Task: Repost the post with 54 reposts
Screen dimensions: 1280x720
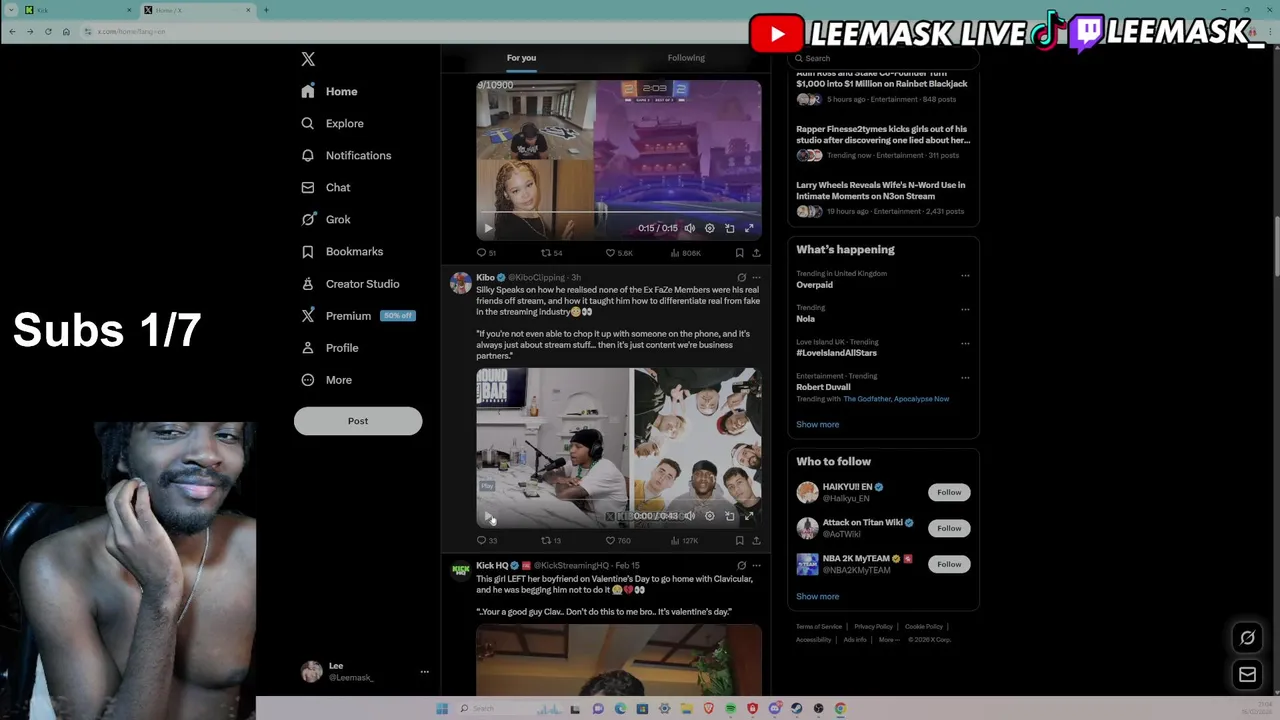Action: click(x=551, y=253)
